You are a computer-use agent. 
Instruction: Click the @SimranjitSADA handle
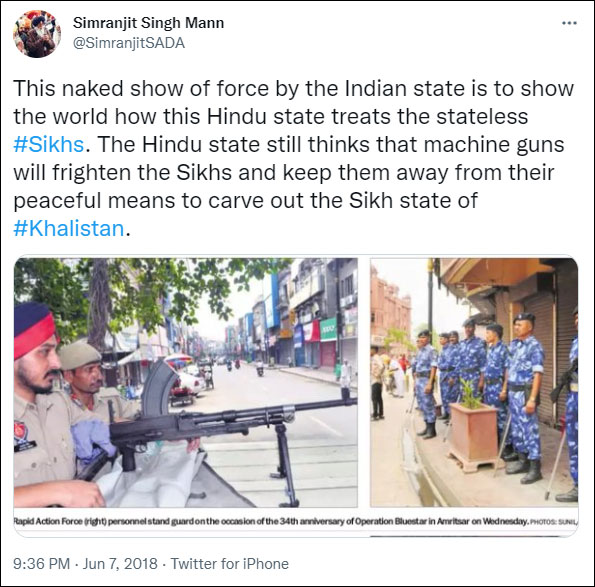pos(129,43)
